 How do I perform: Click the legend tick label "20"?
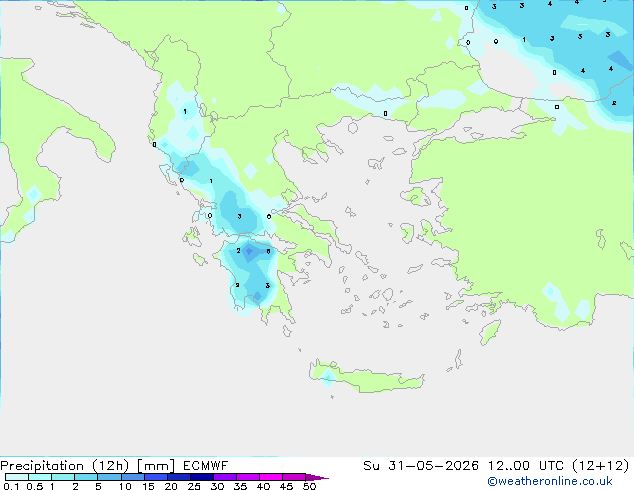171,486
